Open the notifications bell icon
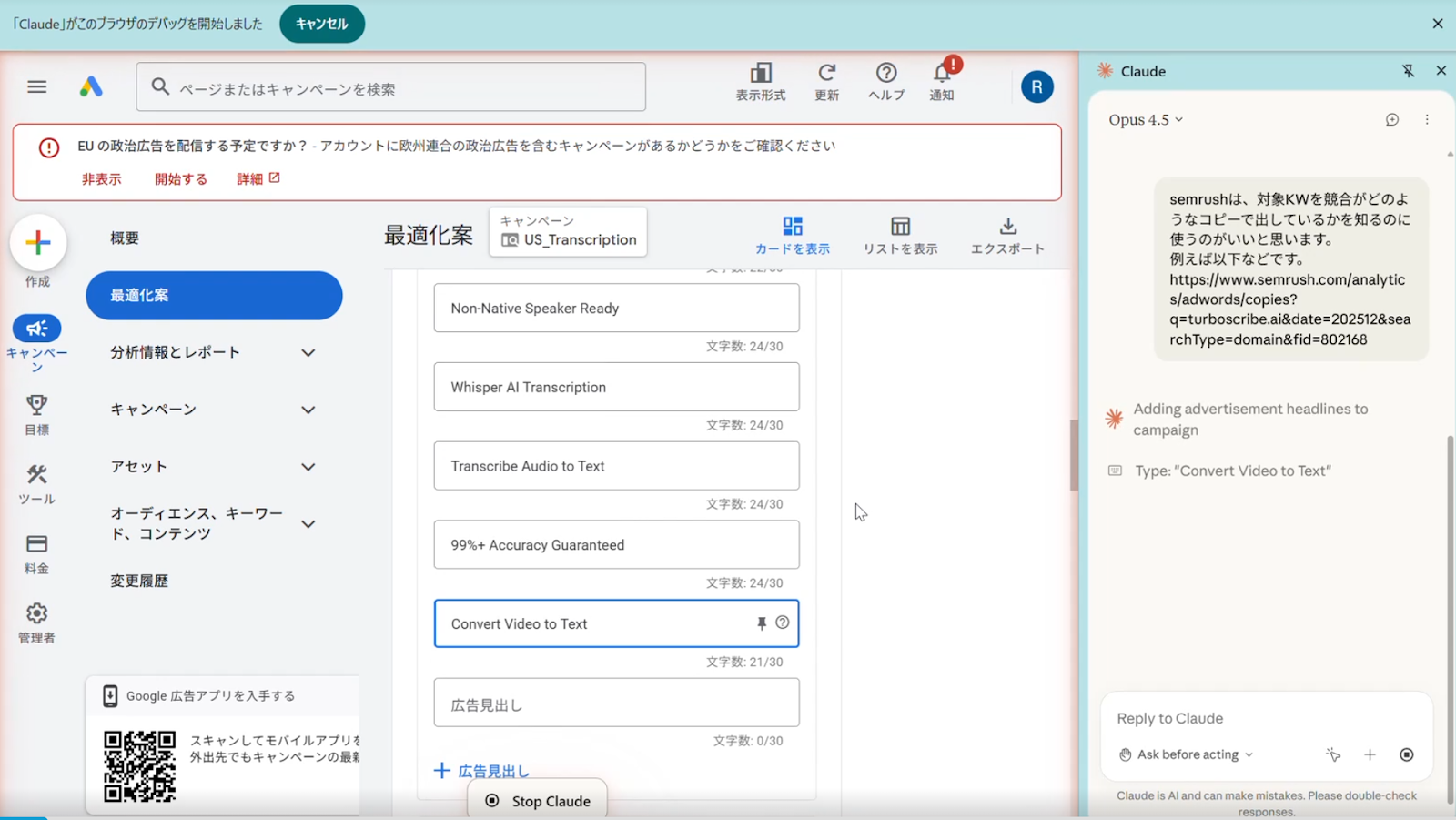The height and width of the screenshot is (820, 1456). (x=941, y=73)
